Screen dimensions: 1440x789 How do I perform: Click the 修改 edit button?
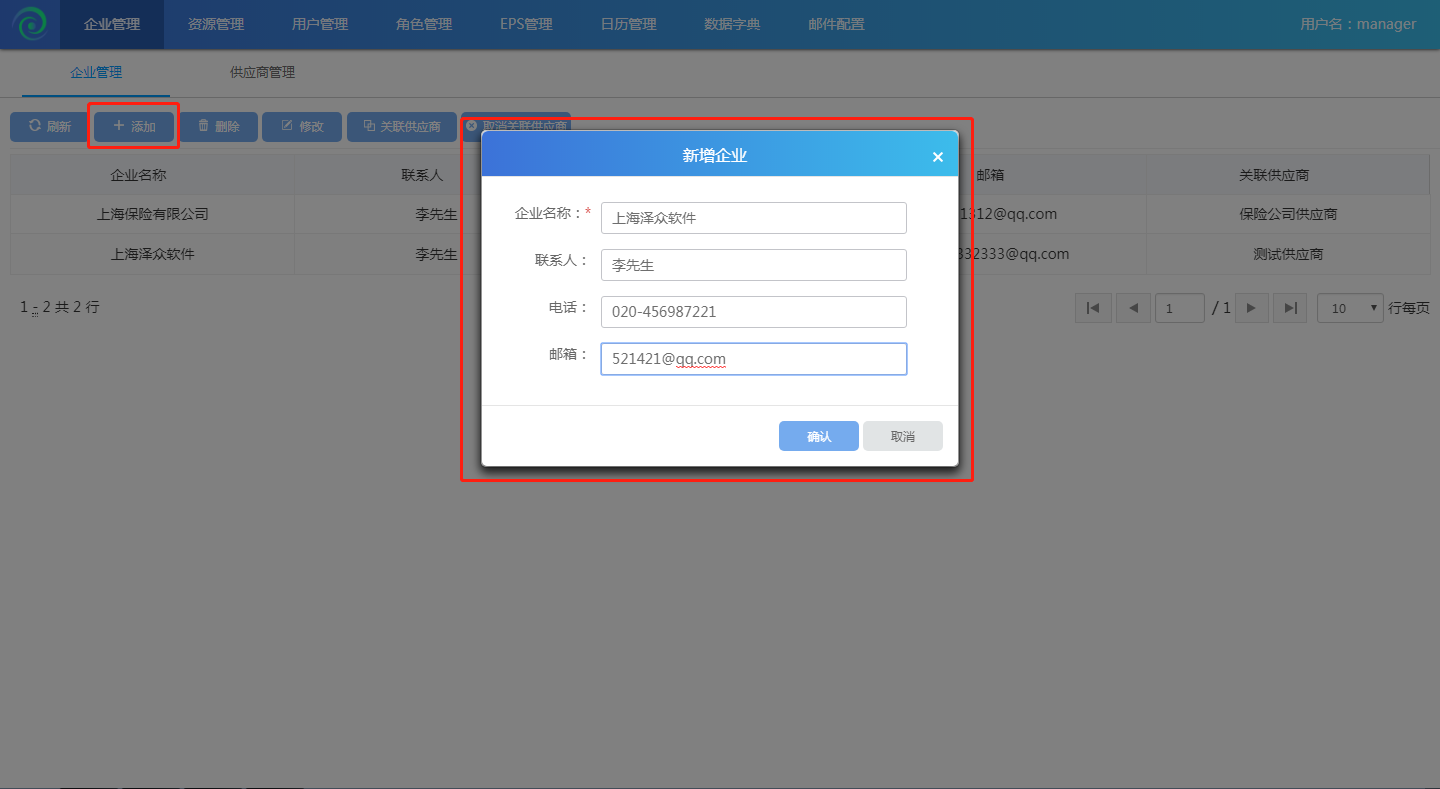pos(302,127)
